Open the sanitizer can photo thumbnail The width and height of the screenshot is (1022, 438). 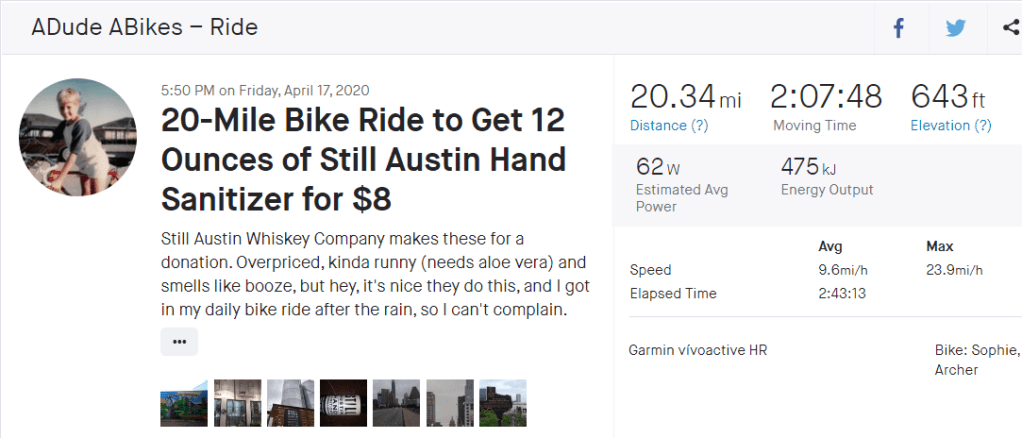[x=343, y=403]
